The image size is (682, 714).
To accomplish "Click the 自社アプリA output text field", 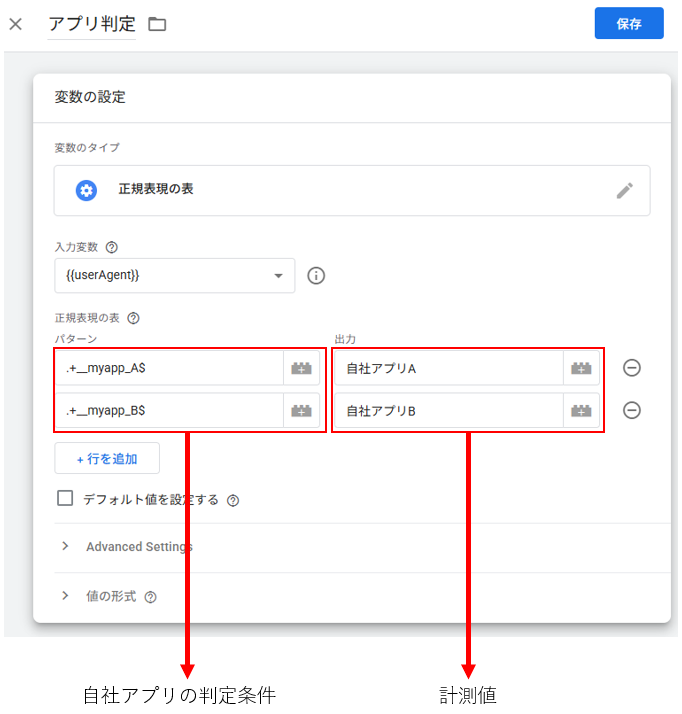I will [x=448, y=368].
